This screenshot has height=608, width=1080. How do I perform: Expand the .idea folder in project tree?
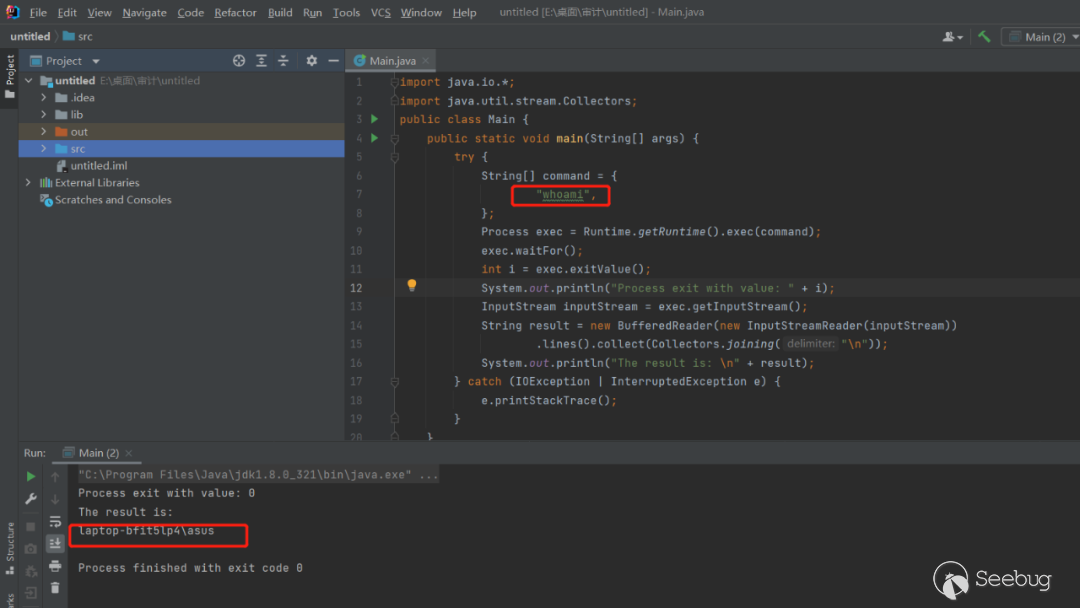(44, 98)
